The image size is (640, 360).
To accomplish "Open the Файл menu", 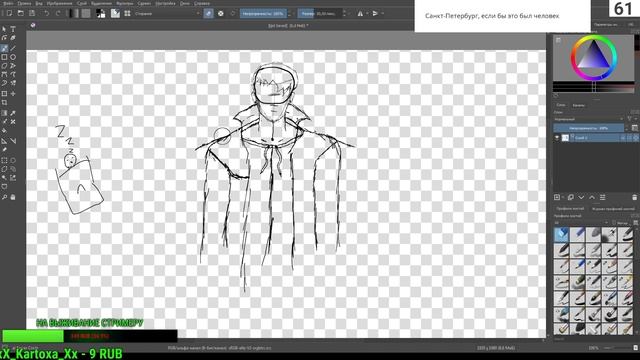I will tap(8, 3).
